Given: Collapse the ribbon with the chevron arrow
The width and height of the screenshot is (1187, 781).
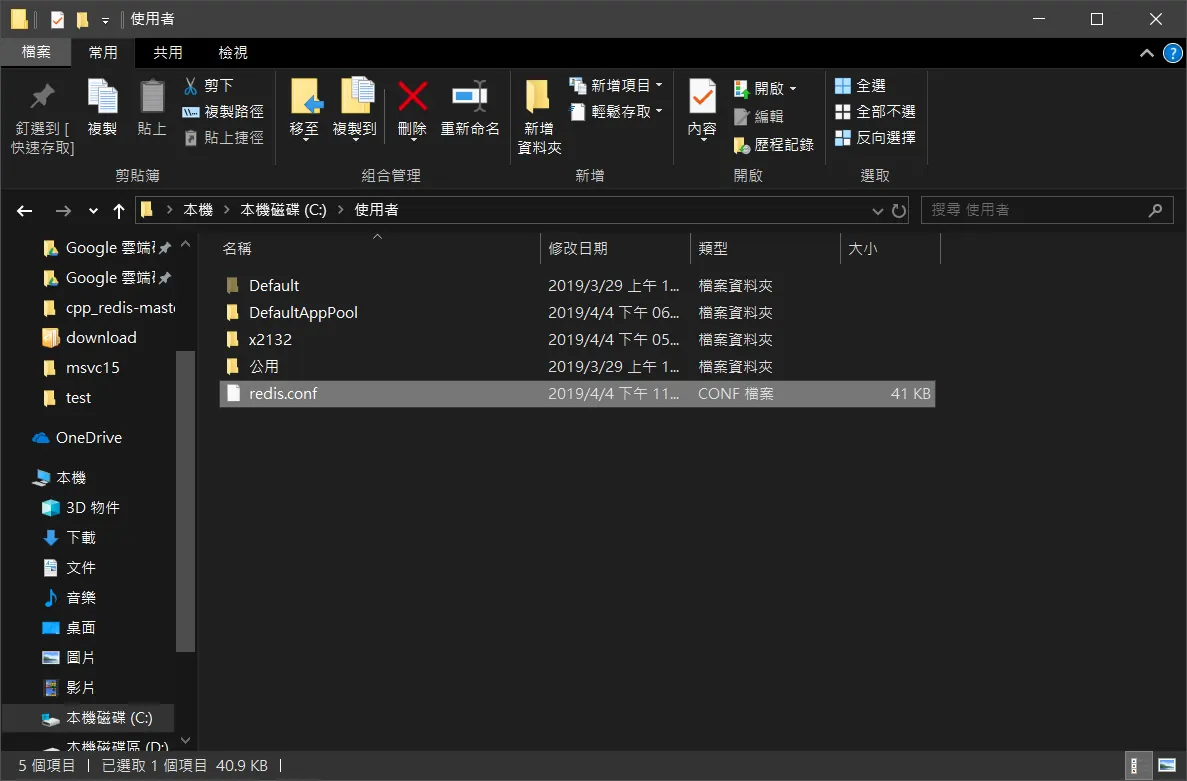Looking at the screenshot, I should (1147, 53).
